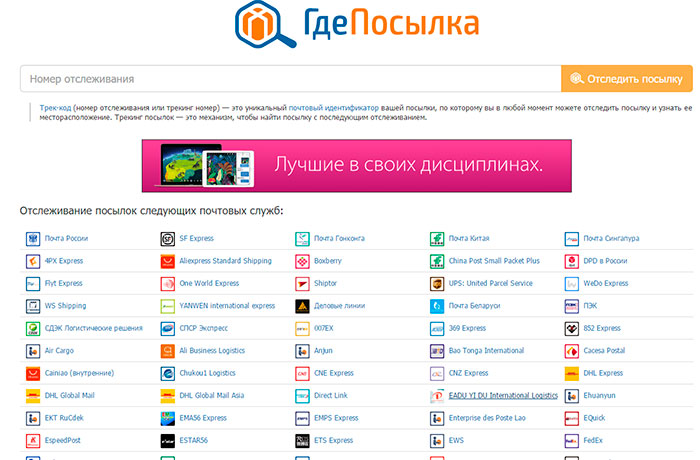Select the Почта Сингапура link
Viewport: 700px width, 460px height.
611,239
